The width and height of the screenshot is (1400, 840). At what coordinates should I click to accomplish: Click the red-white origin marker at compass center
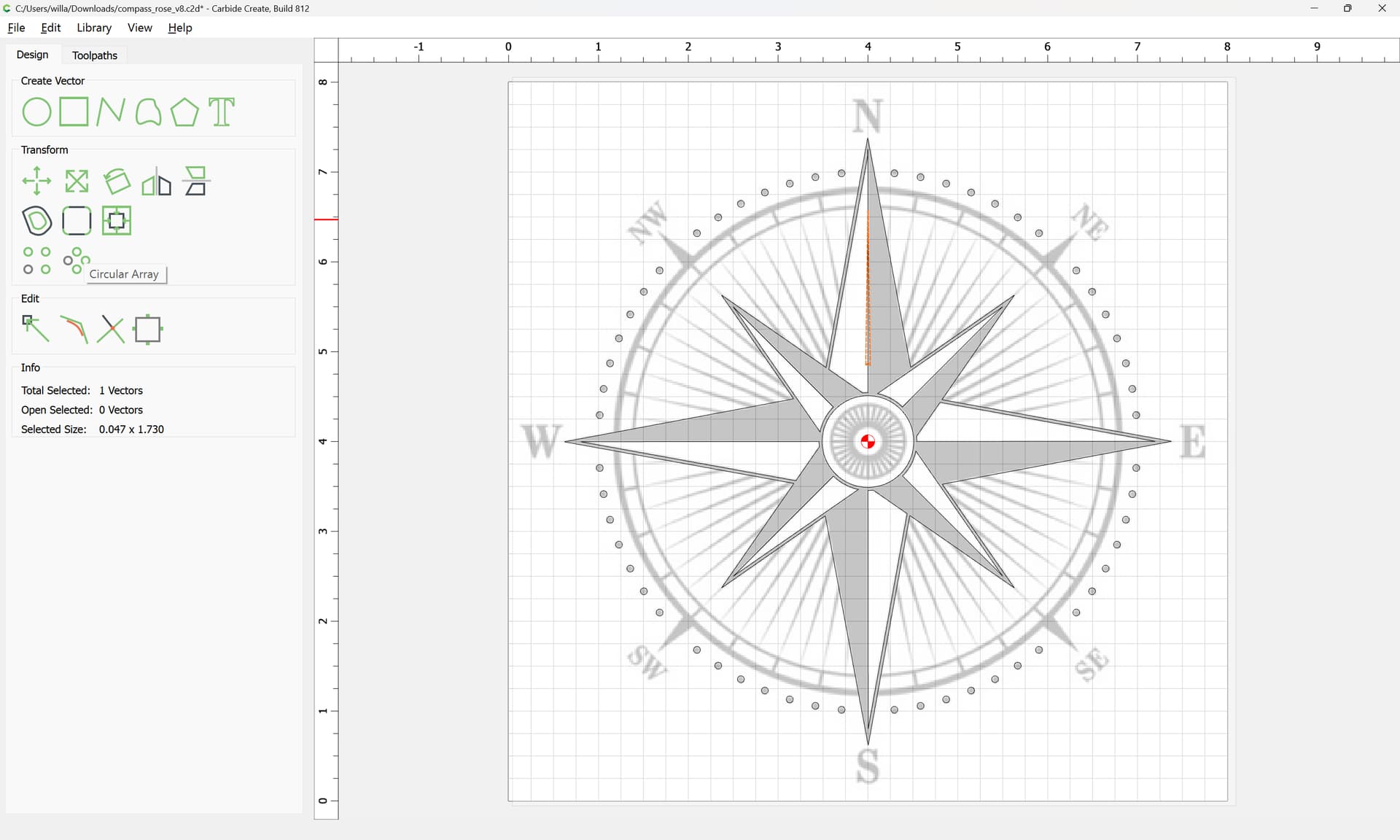click(868, 442)
